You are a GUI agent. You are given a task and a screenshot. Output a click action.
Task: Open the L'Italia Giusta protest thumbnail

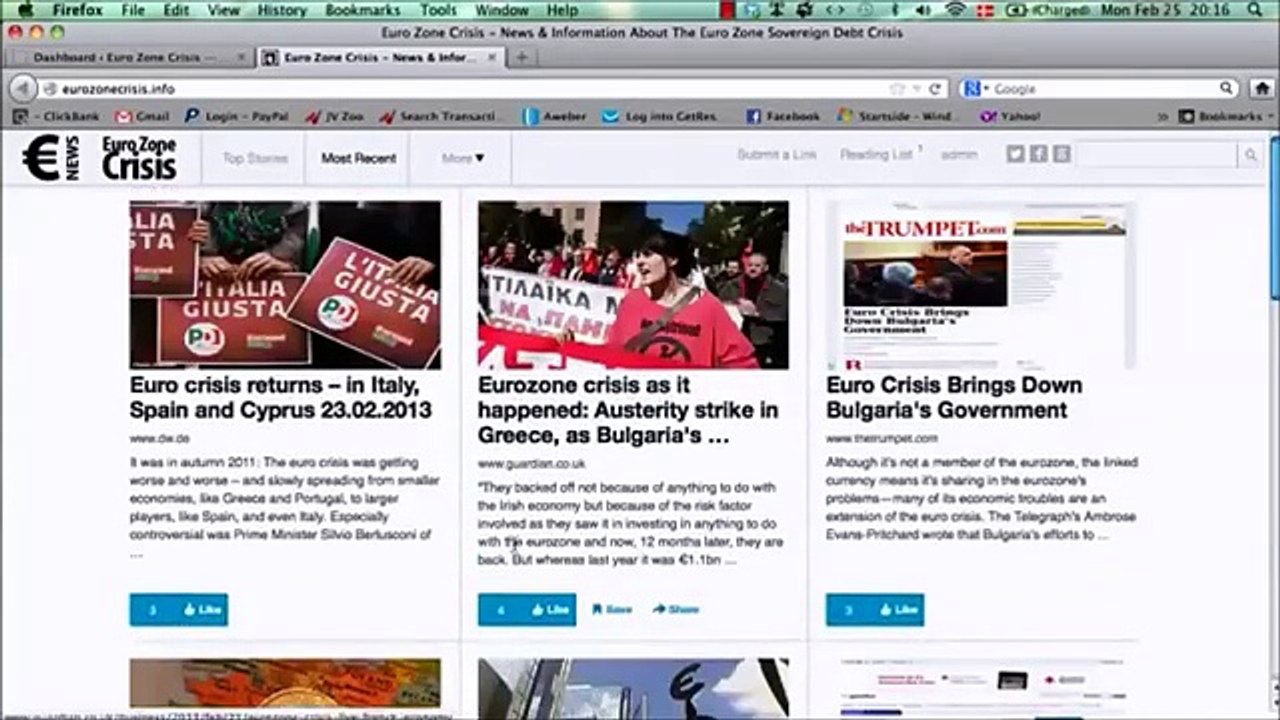pos(285,285)
